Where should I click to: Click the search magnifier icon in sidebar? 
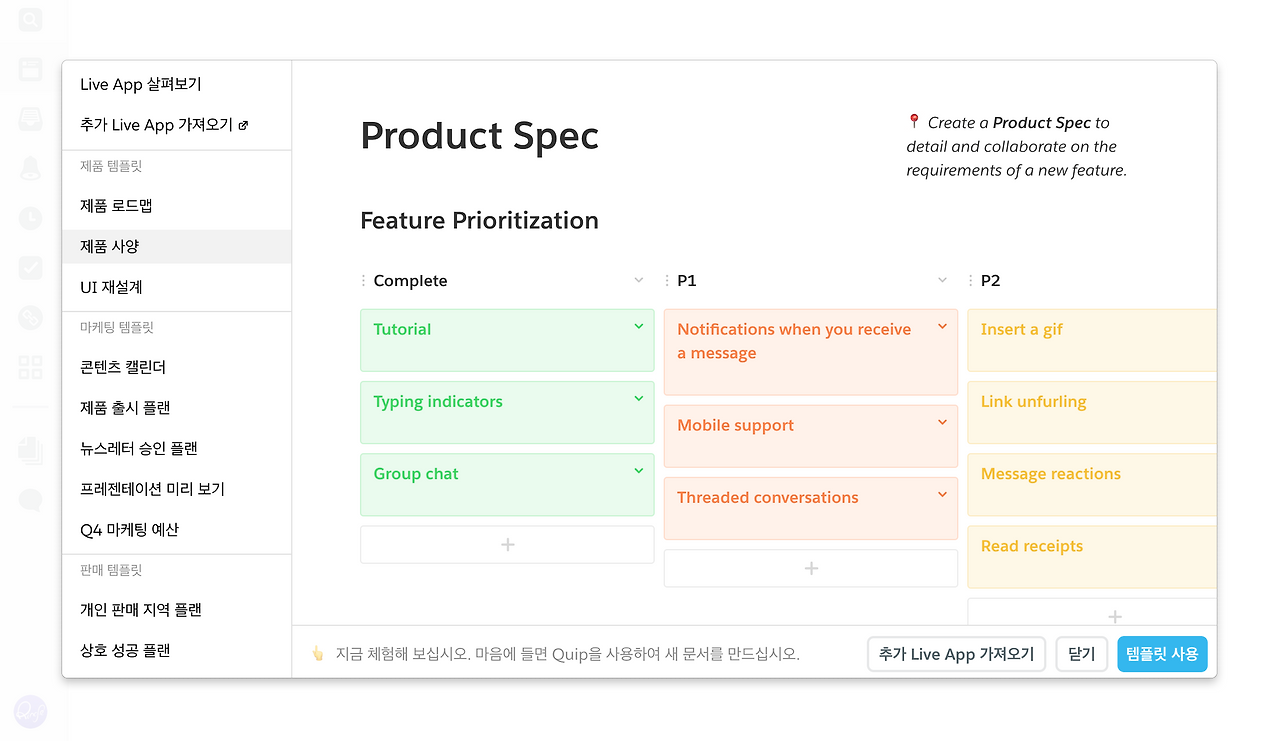pos(30,19)
